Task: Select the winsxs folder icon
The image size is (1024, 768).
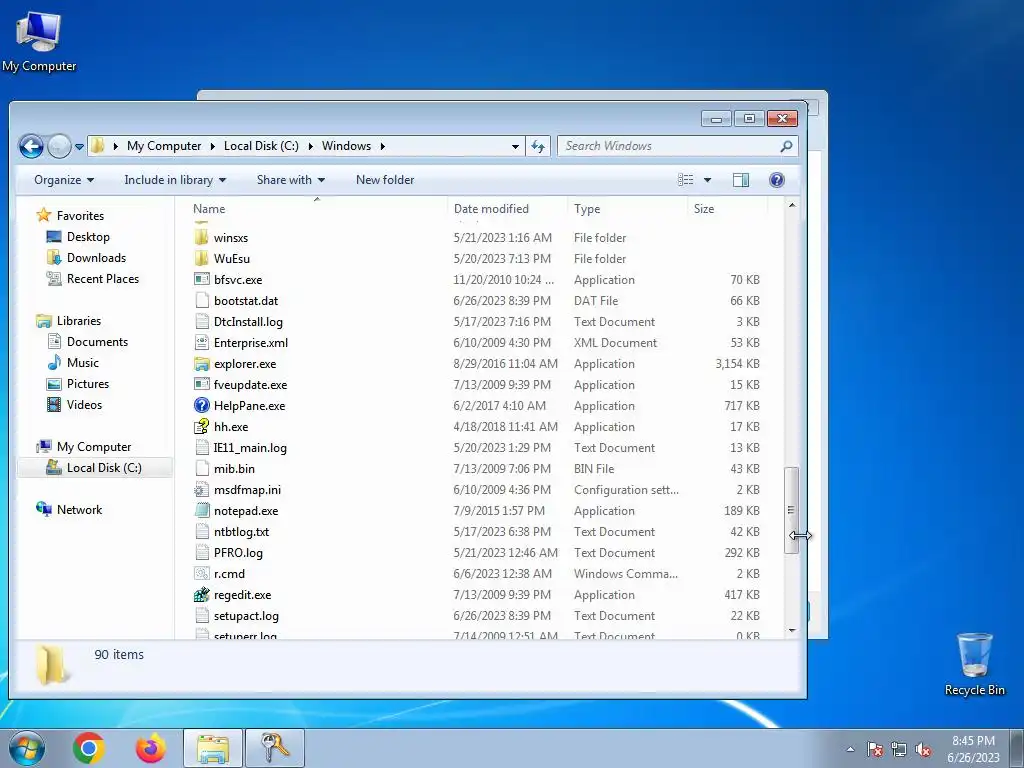Action: (x=202, y=237)
